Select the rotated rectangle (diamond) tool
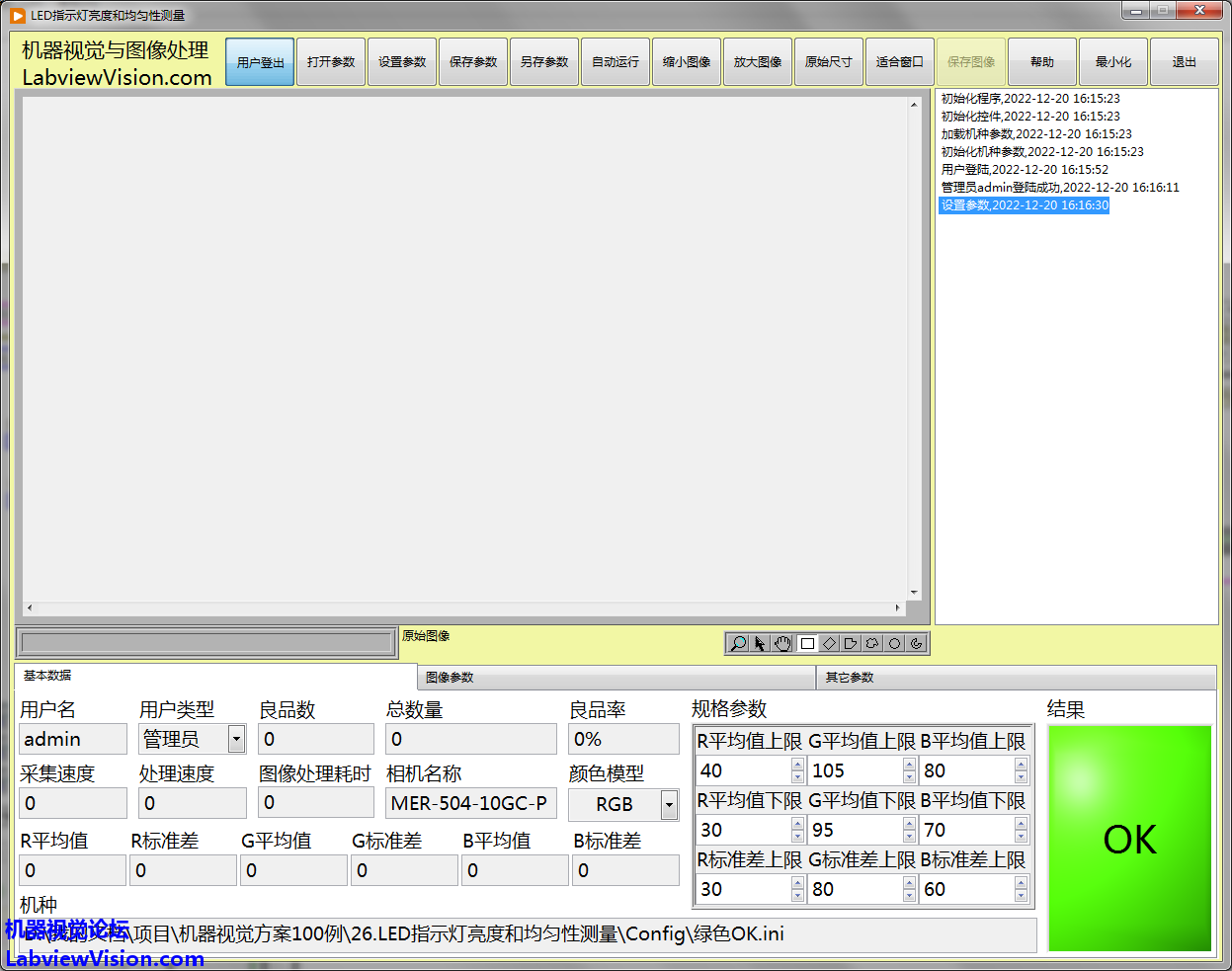The image size is (1232, 971). 829,644
